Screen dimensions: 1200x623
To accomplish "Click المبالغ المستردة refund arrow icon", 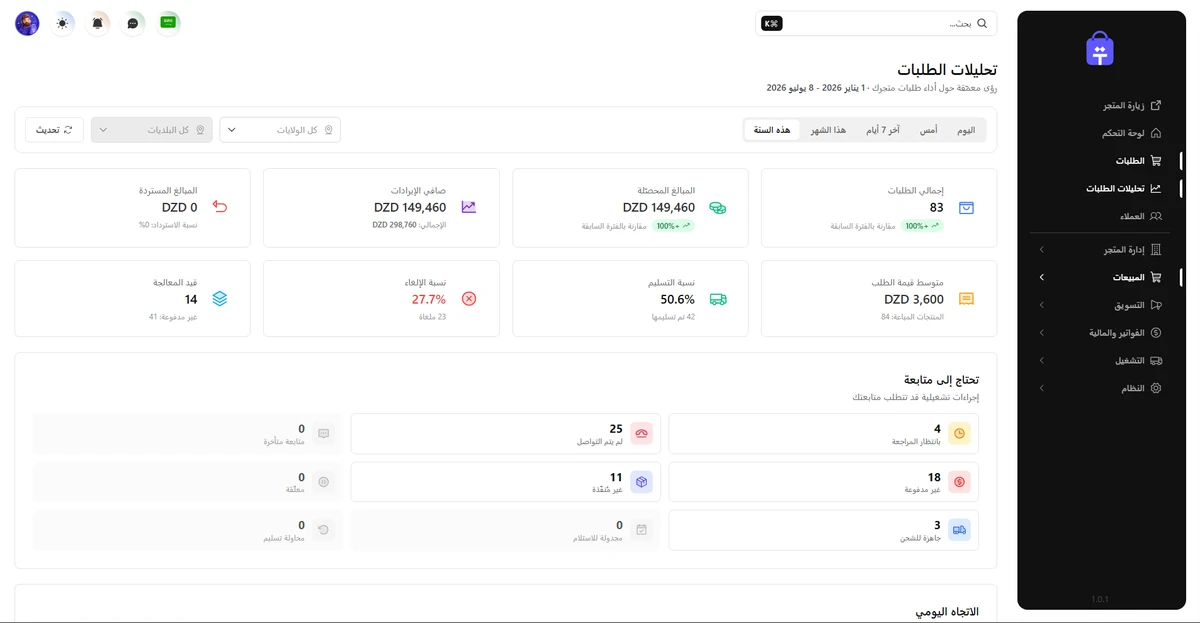I will (220, 208).
